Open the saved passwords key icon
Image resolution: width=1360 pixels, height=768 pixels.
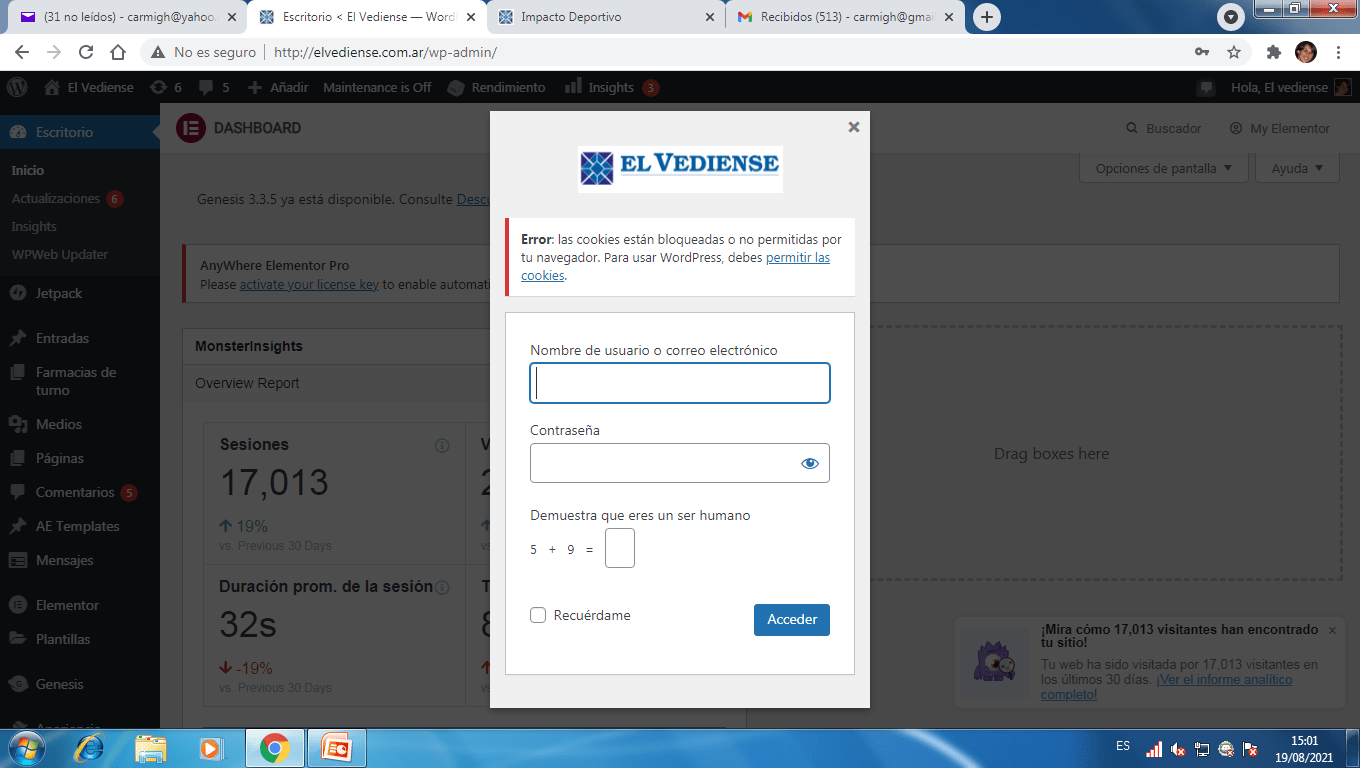1202,52
